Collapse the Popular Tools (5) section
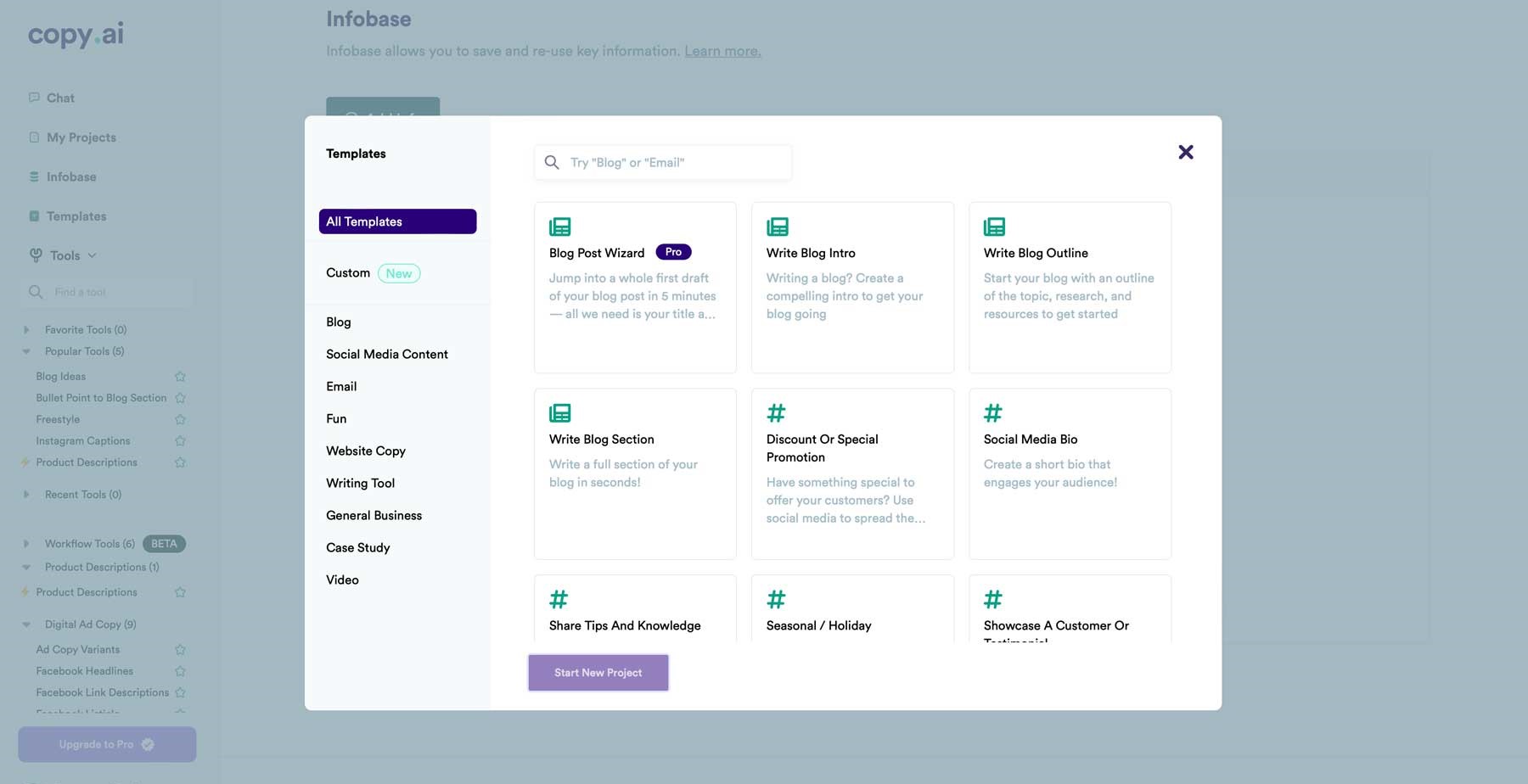Viewport: 1528px width, 784px height. point(26,351)
